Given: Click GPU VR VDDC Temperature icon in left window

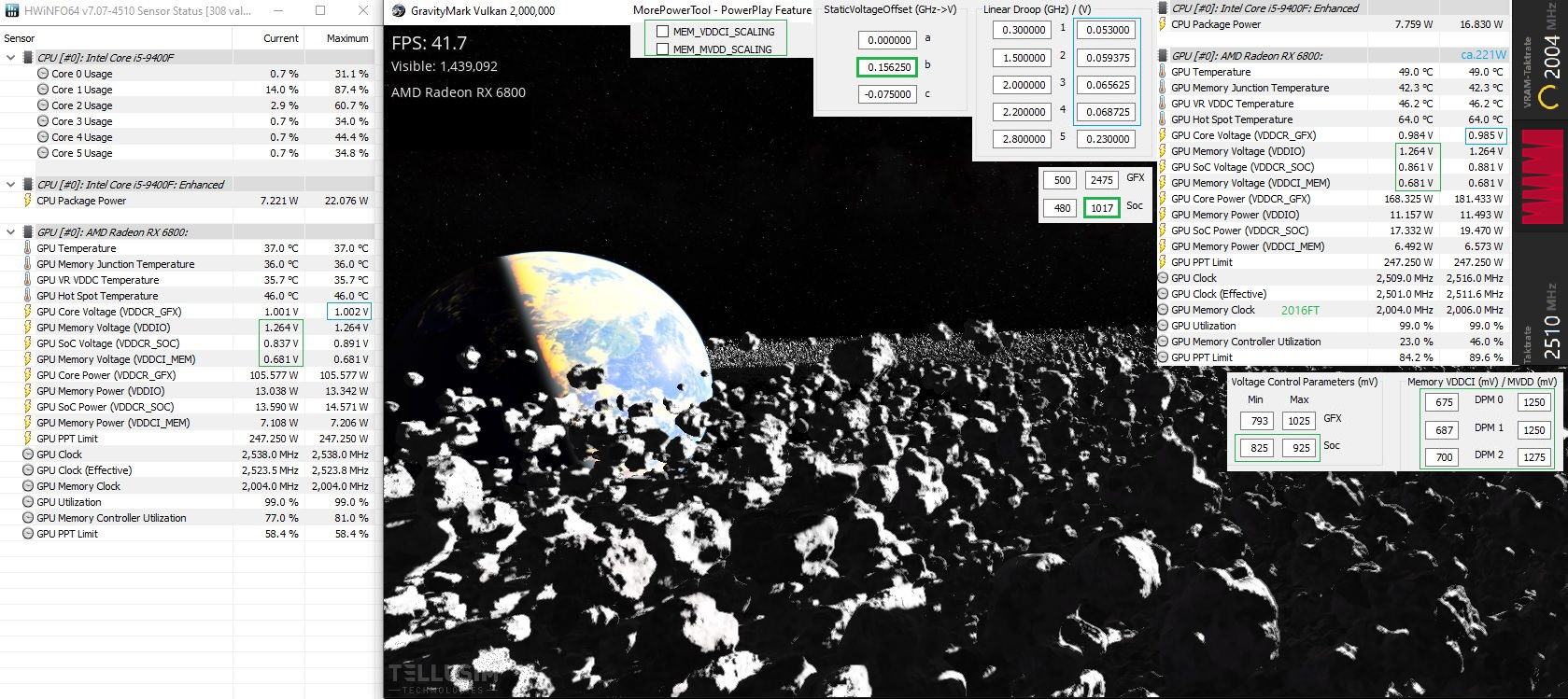Looking at the screenshot, I should tap(28, 280).
